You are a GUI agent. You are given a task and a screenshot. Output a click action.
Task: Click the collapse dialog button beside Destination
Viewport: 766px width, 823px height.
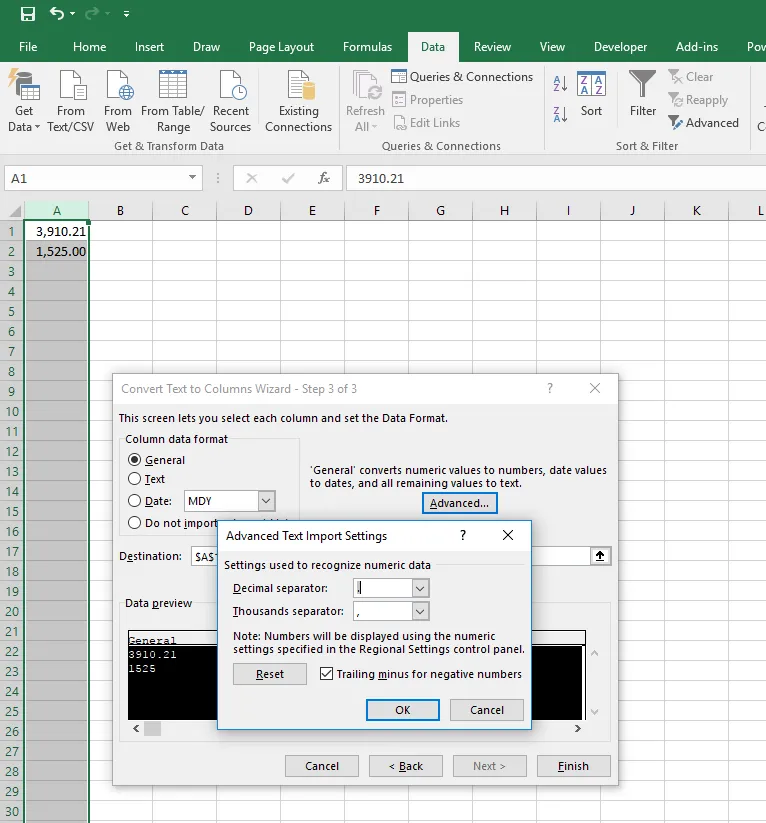[600, 556]
